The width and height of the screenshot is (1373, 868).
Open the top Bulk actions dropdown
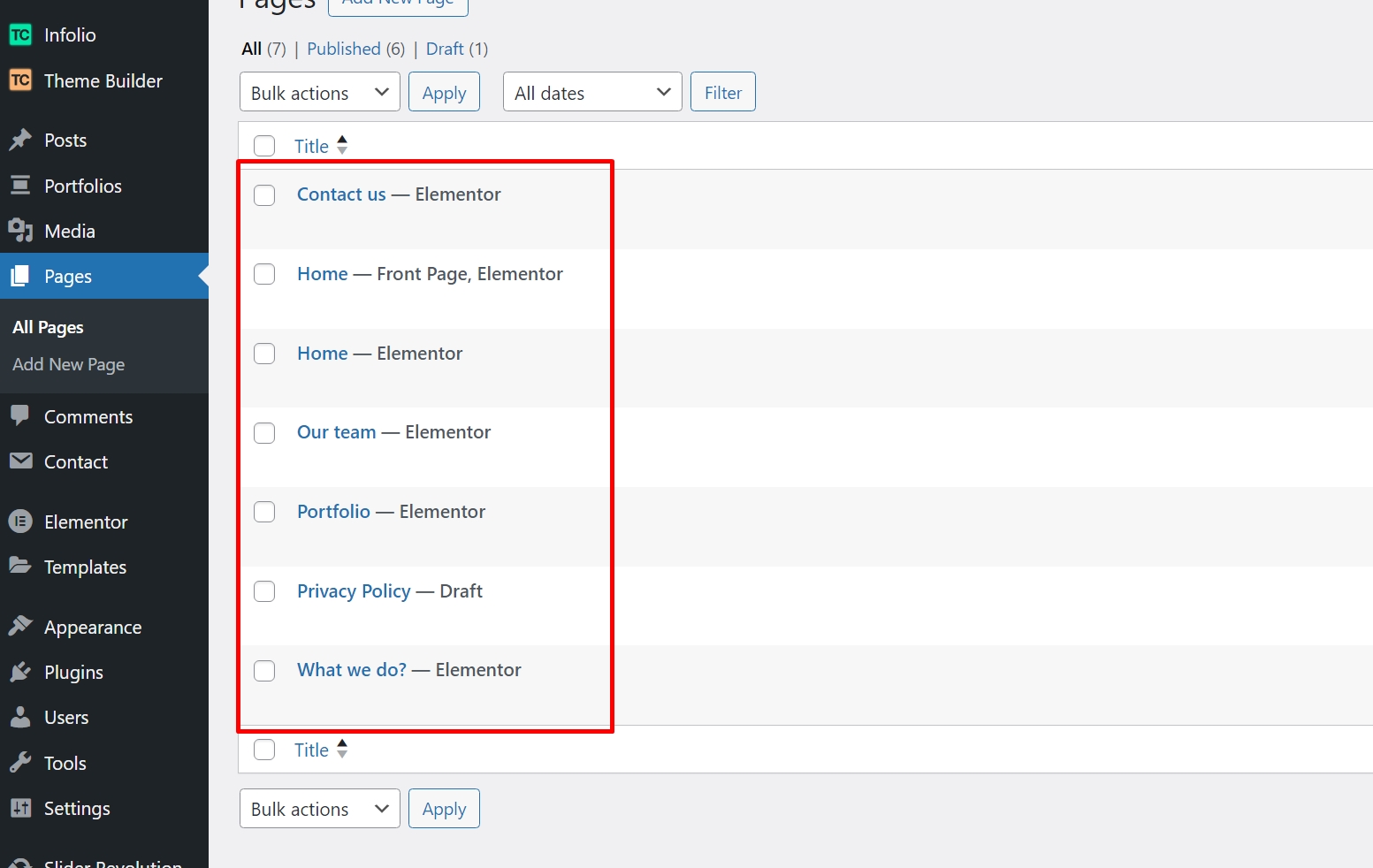[320, 92]
